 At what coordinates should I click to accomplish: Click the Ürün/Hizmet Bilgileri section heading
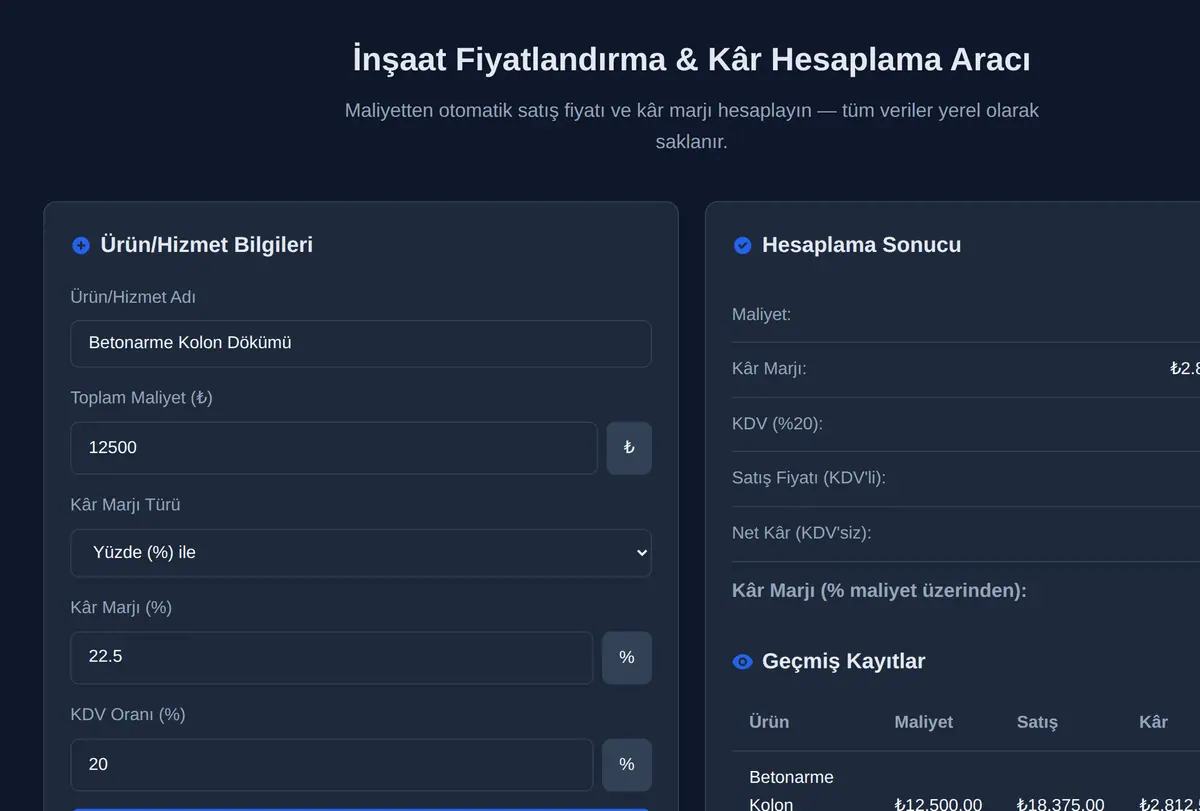[206, 245]
